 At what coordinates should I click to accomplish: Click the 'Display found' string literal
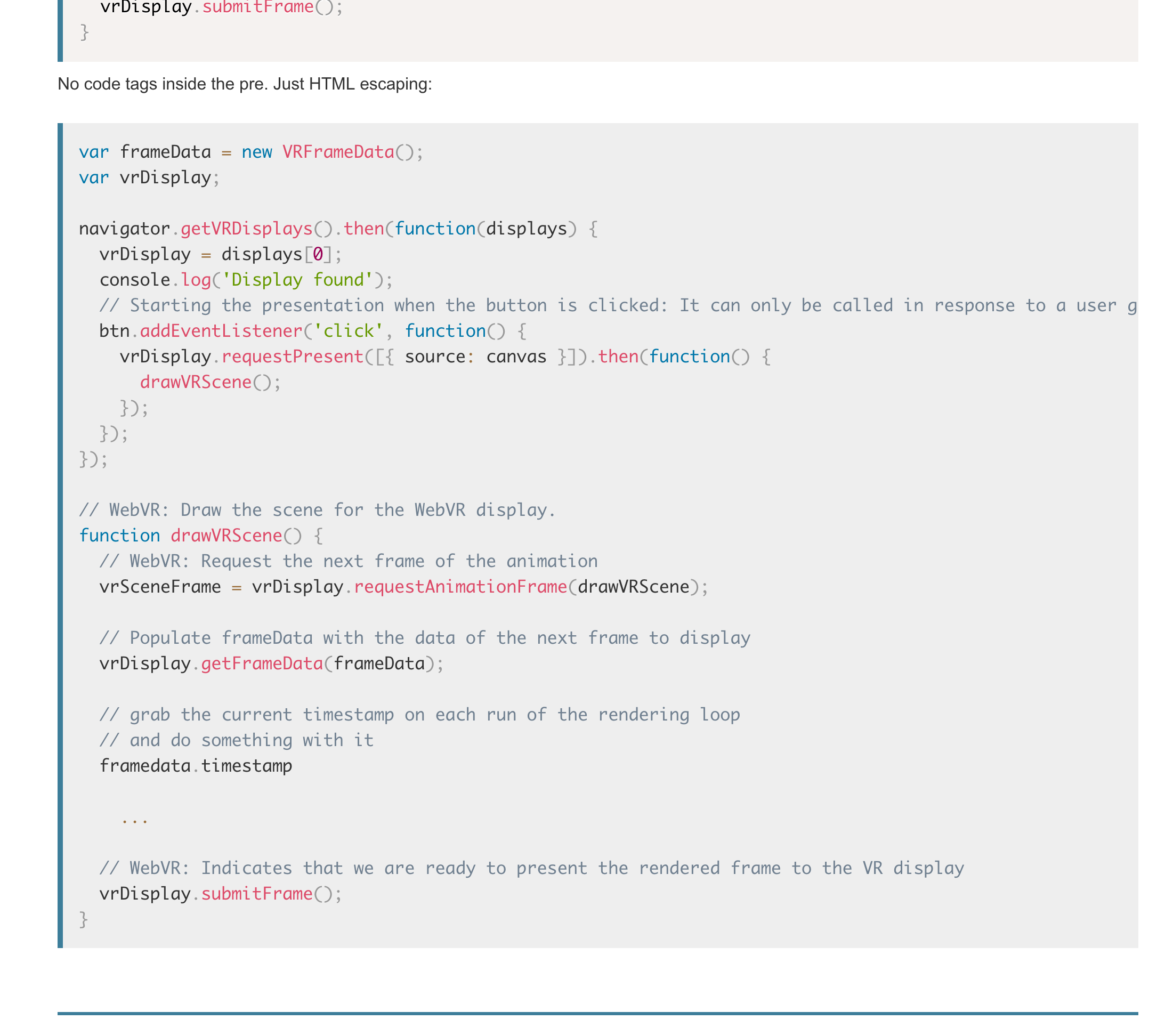[296, 280]
